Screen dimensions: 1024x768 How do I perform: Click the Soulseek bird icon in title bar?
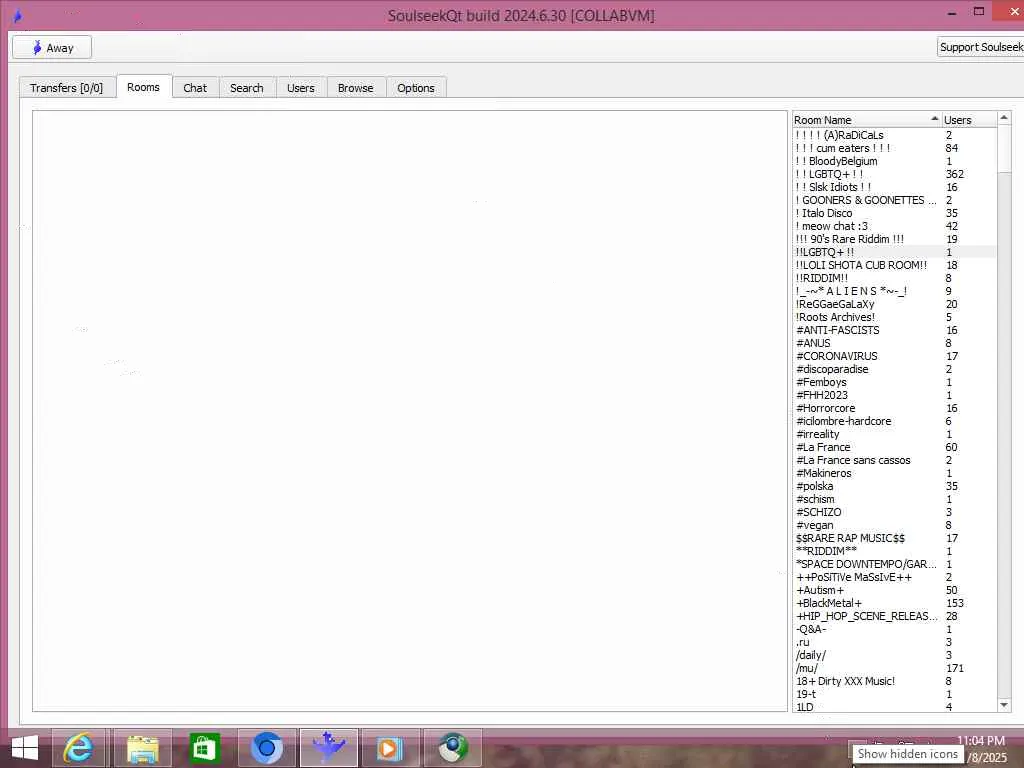(18, 16)
